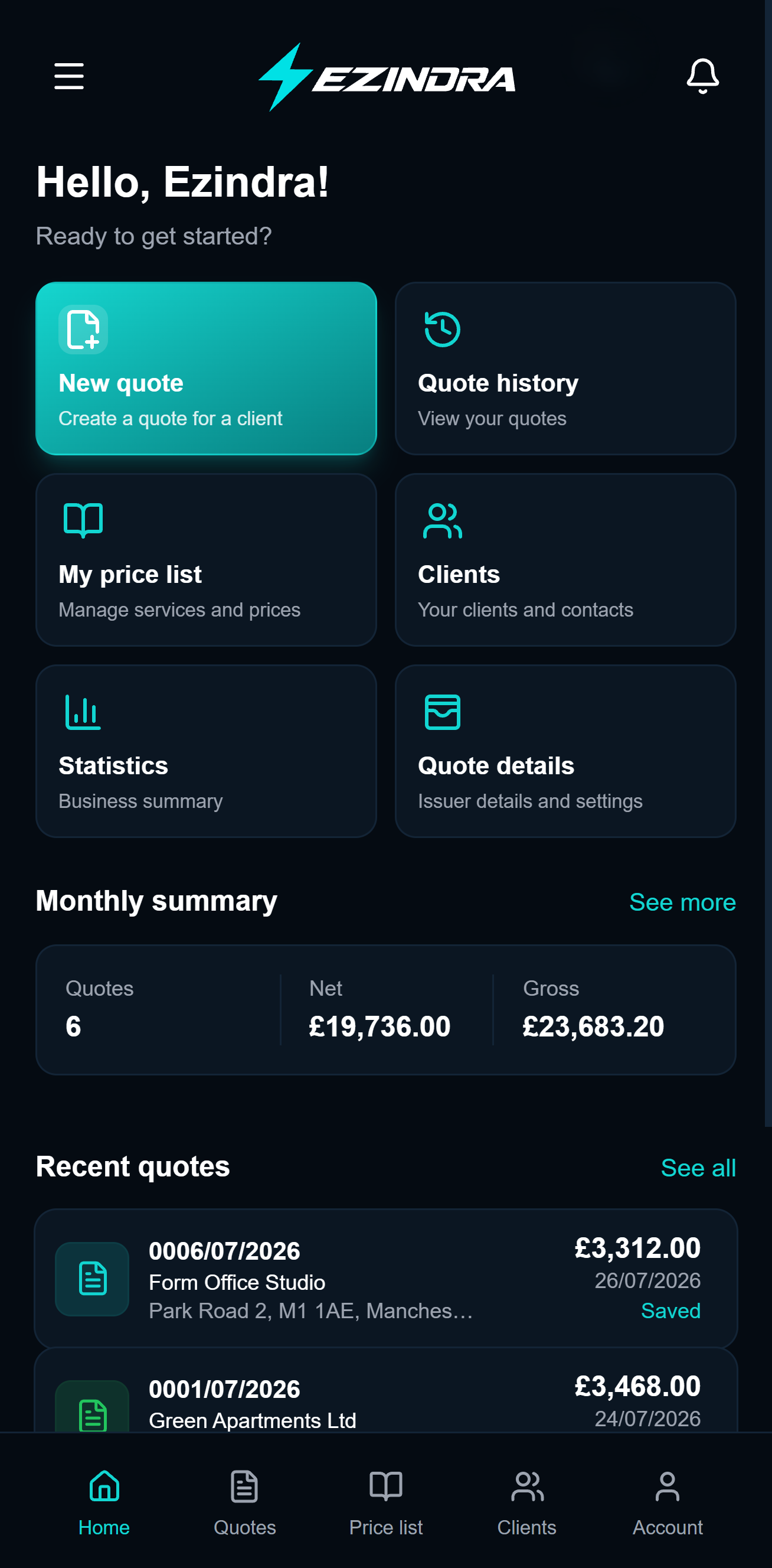
Task: Click the document icon of quote 0006
Action: coord(93,1278)
